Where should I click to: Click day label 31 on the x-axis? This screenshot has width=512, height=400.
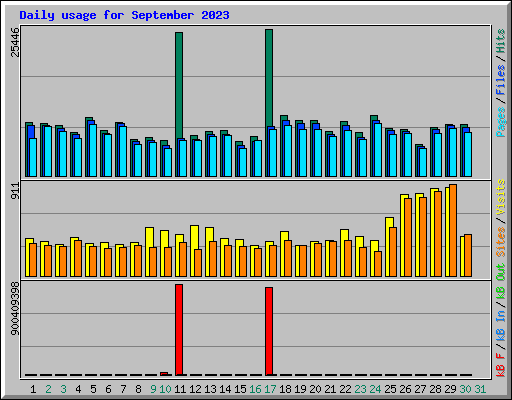click(480, 389)
